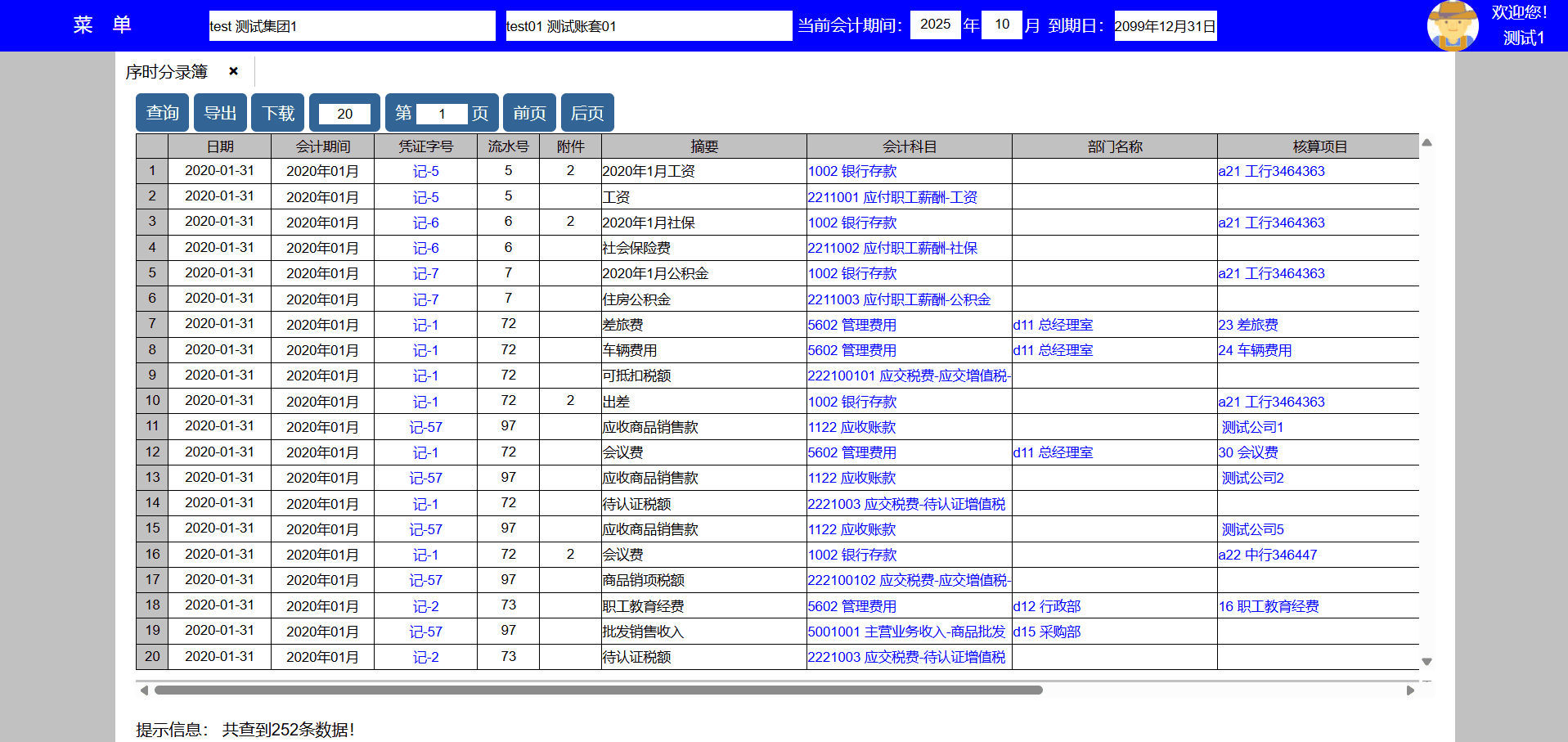Click the horizontal scrollbar thumb
1568x742 pixels.
tap(597, 690)
